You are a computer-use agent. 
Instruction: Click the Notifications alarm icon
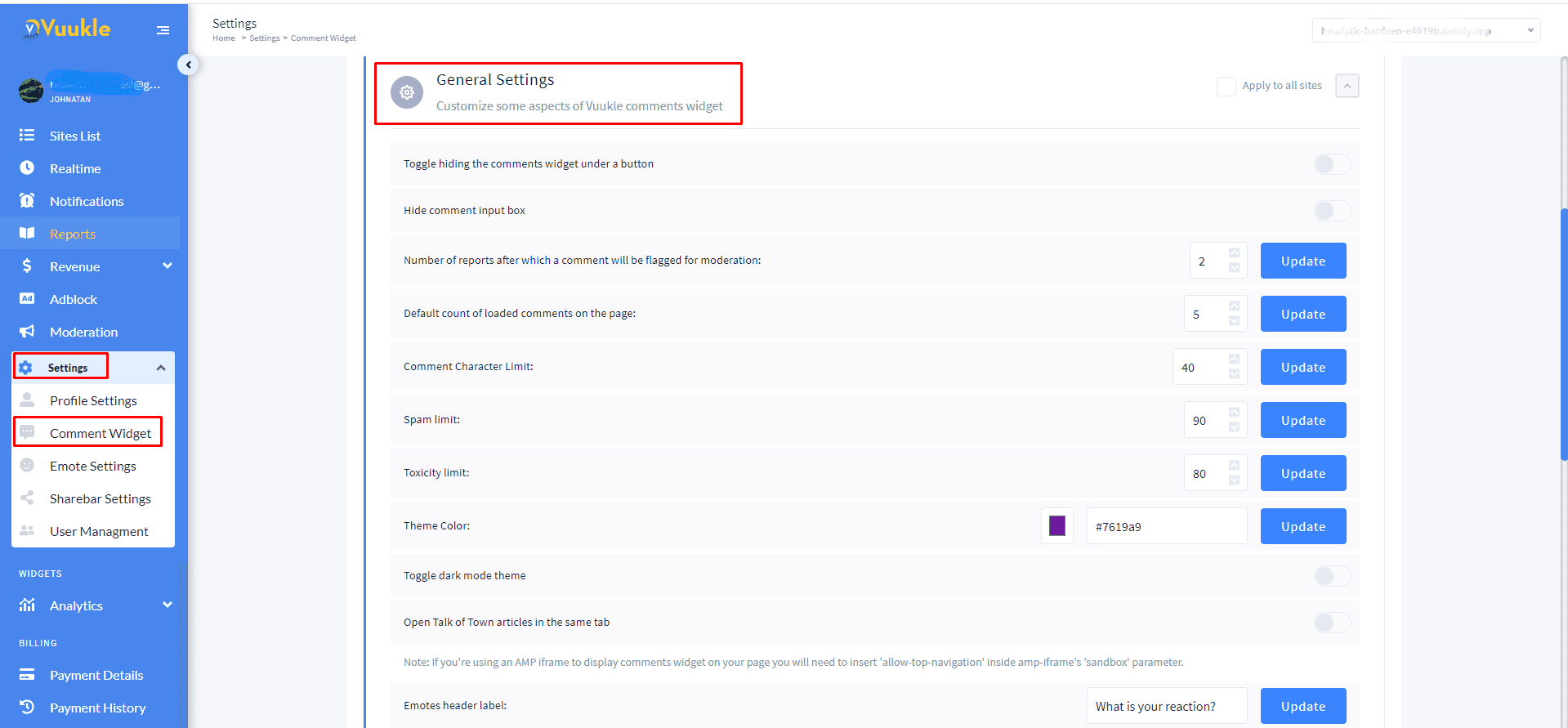27,200
